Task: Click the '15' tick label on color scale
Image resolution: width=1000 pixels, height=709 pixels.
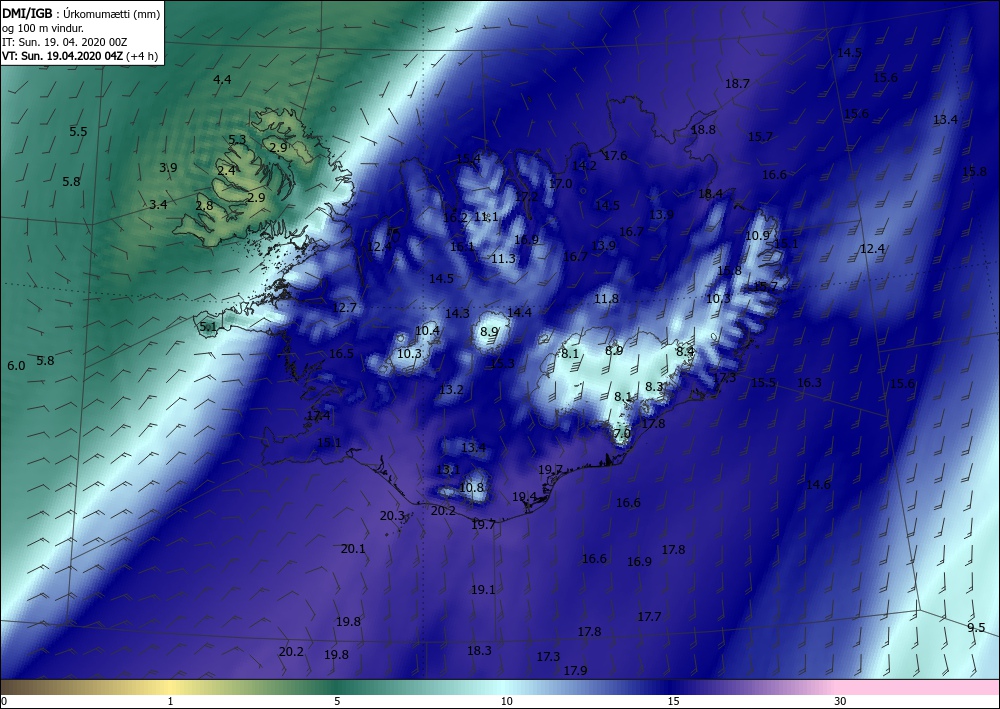Action: pyautogui.click(x=673, y=701)
